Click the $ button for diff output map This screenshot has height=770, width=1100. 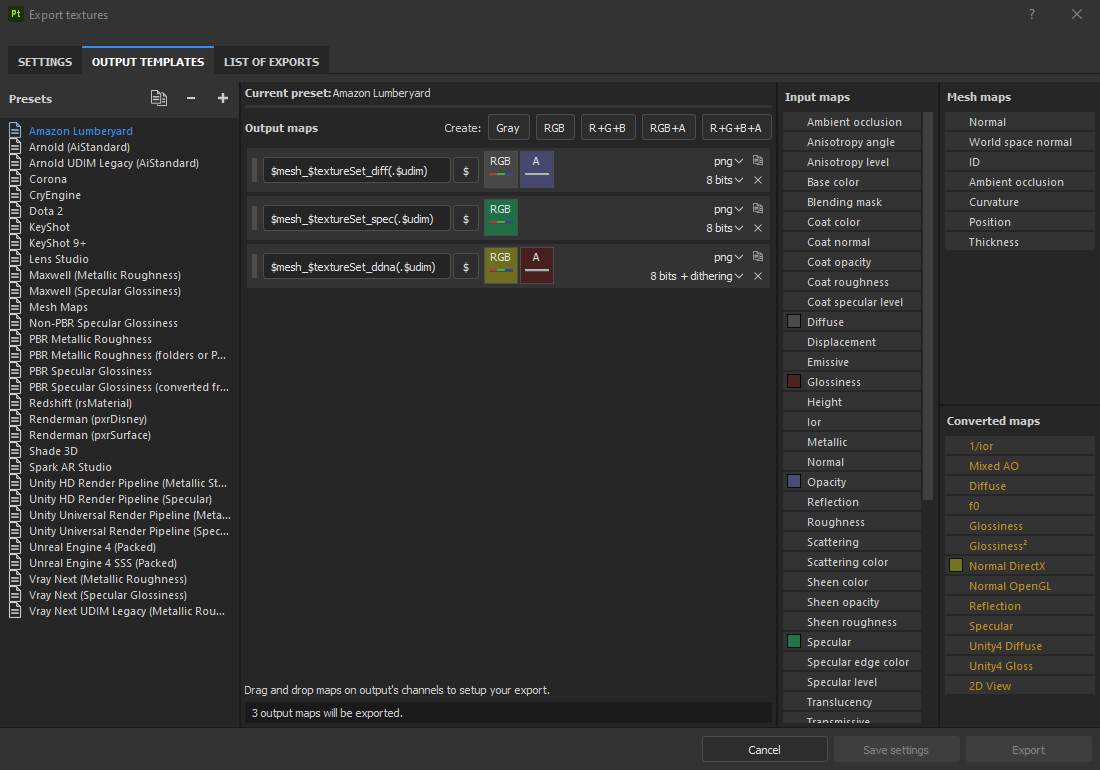(x=466, y=170)
